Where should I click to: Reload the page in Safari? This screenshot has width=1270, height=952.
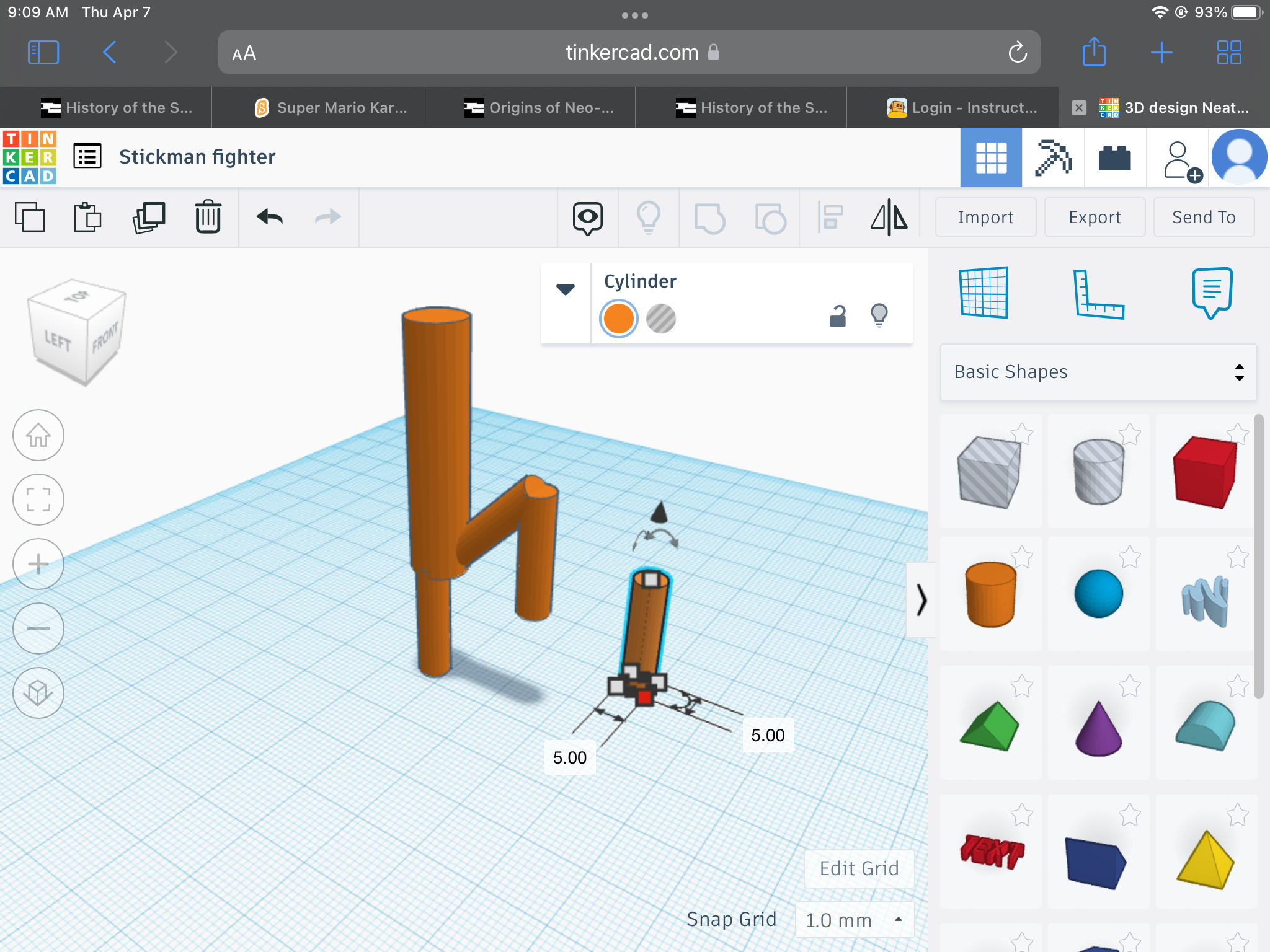pyautogui.click(x=1018, y=53)
